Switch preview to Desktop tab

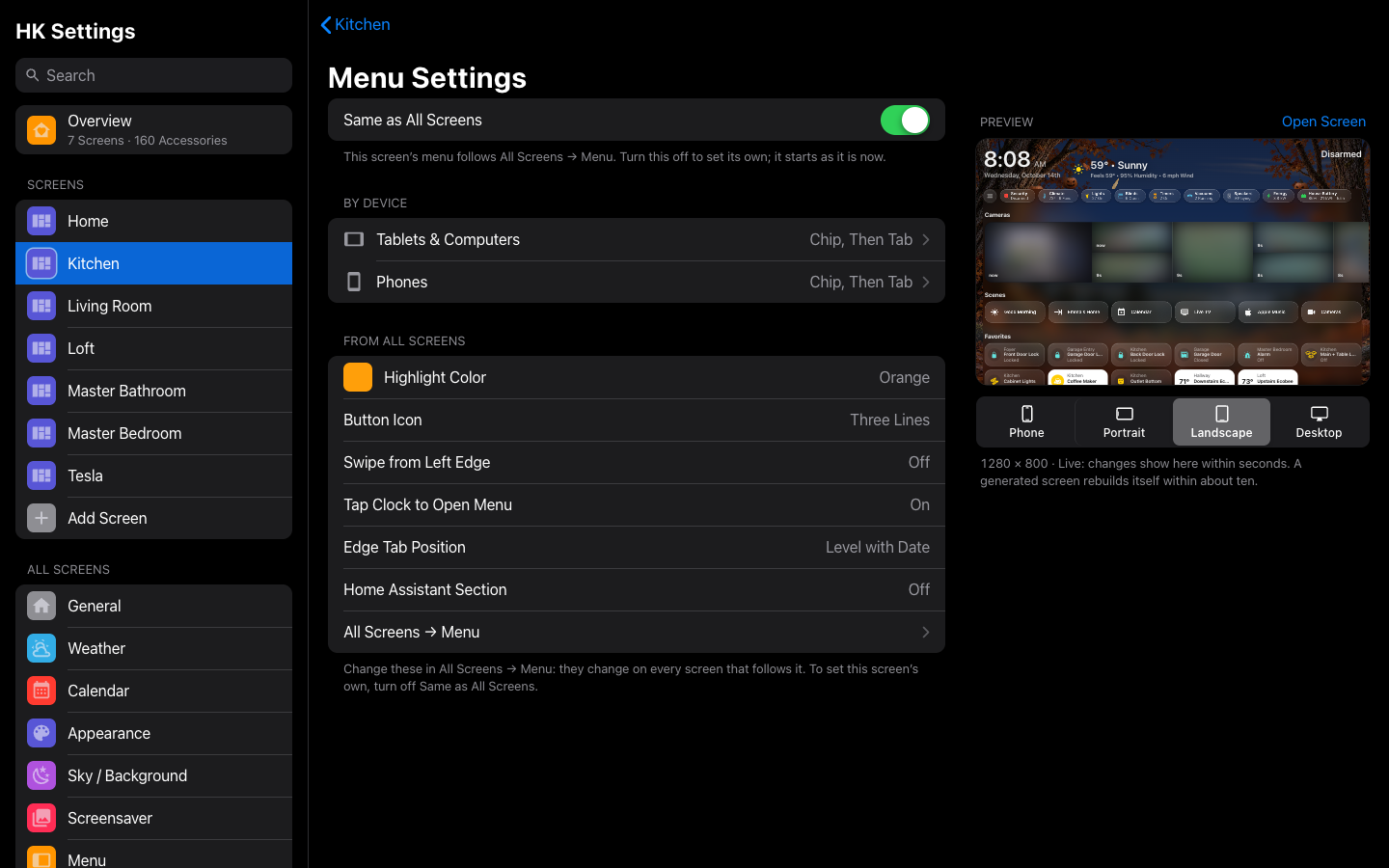tap(1319, 422)
